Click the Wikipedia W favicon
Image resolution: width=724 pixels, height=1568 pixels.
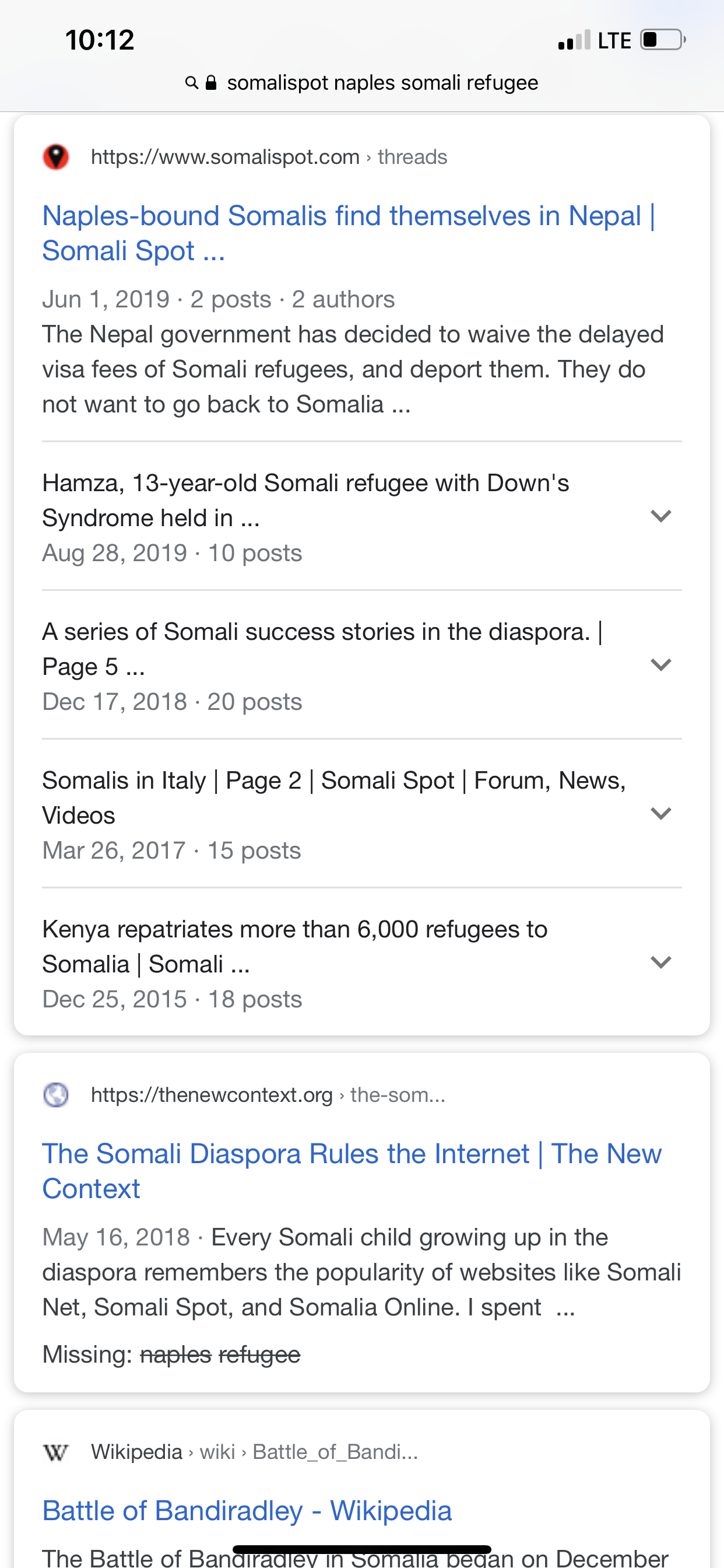pos(56,1452)
